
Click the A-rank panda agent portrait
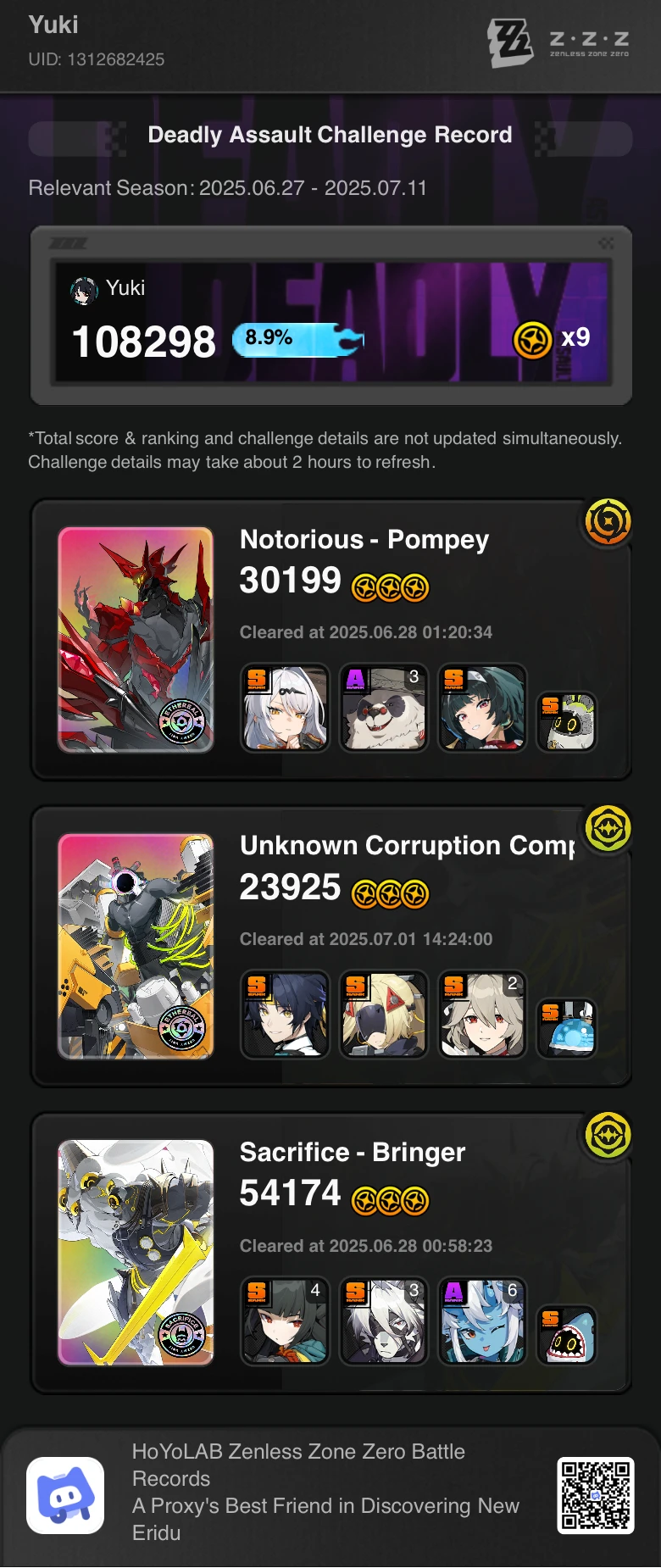pos(383,708)
